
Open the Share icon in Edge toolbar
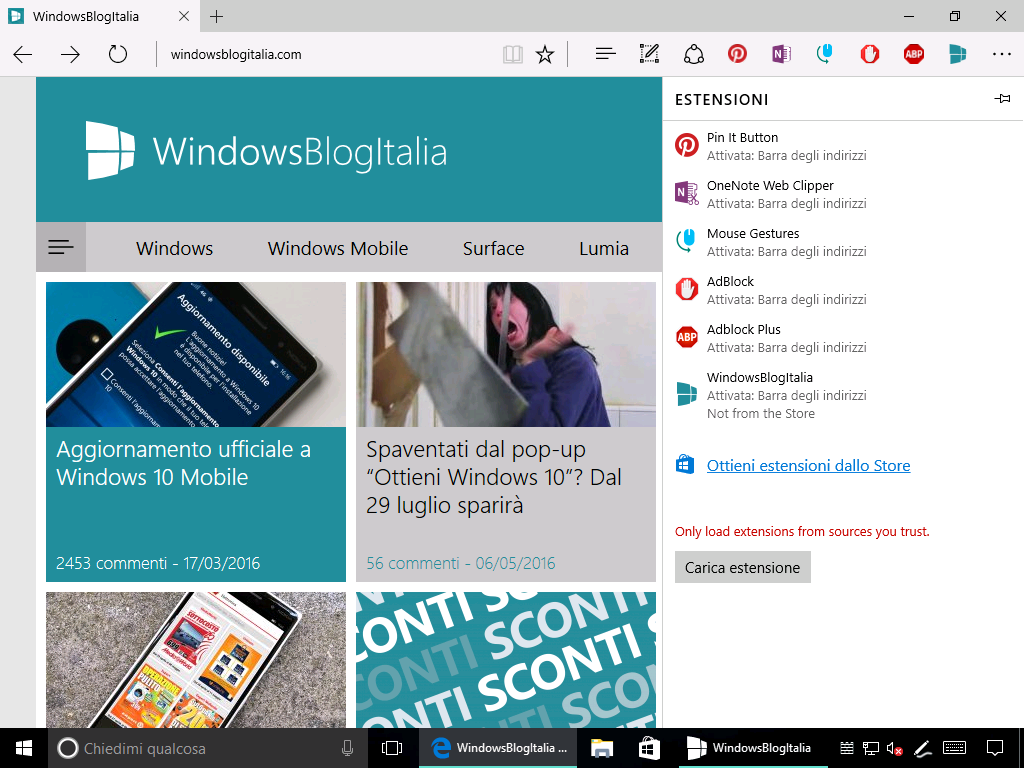click(x=694, y=54)
